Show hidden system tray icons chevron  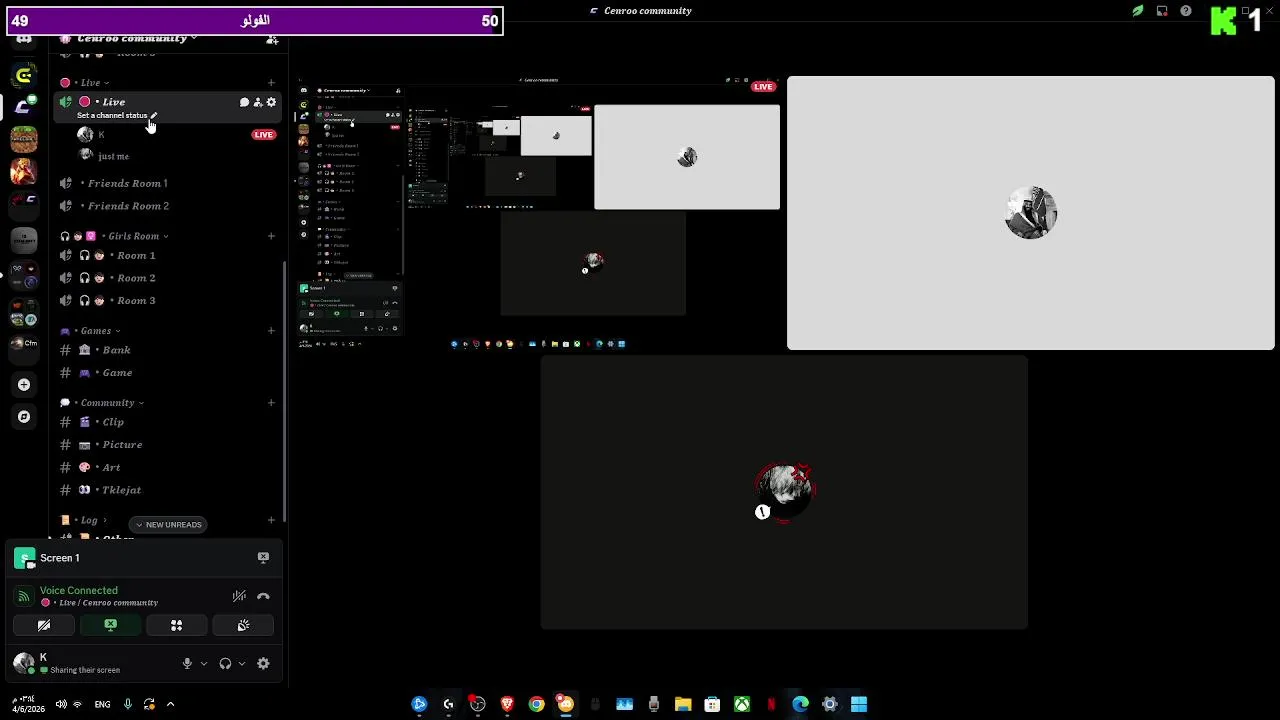pyautogui.click(x=170, y=704)
